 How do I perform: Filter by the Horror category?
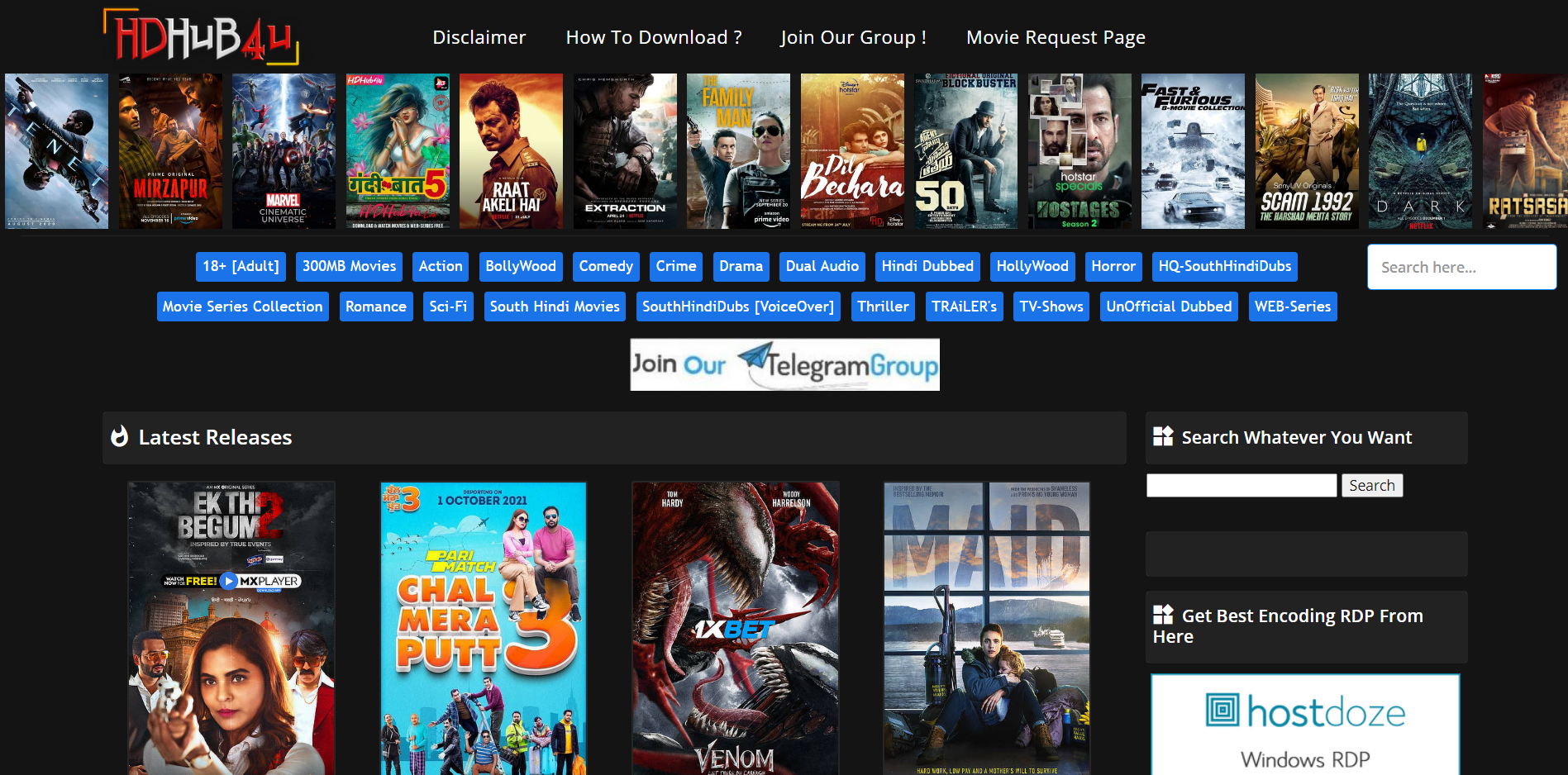point(1113,266)
